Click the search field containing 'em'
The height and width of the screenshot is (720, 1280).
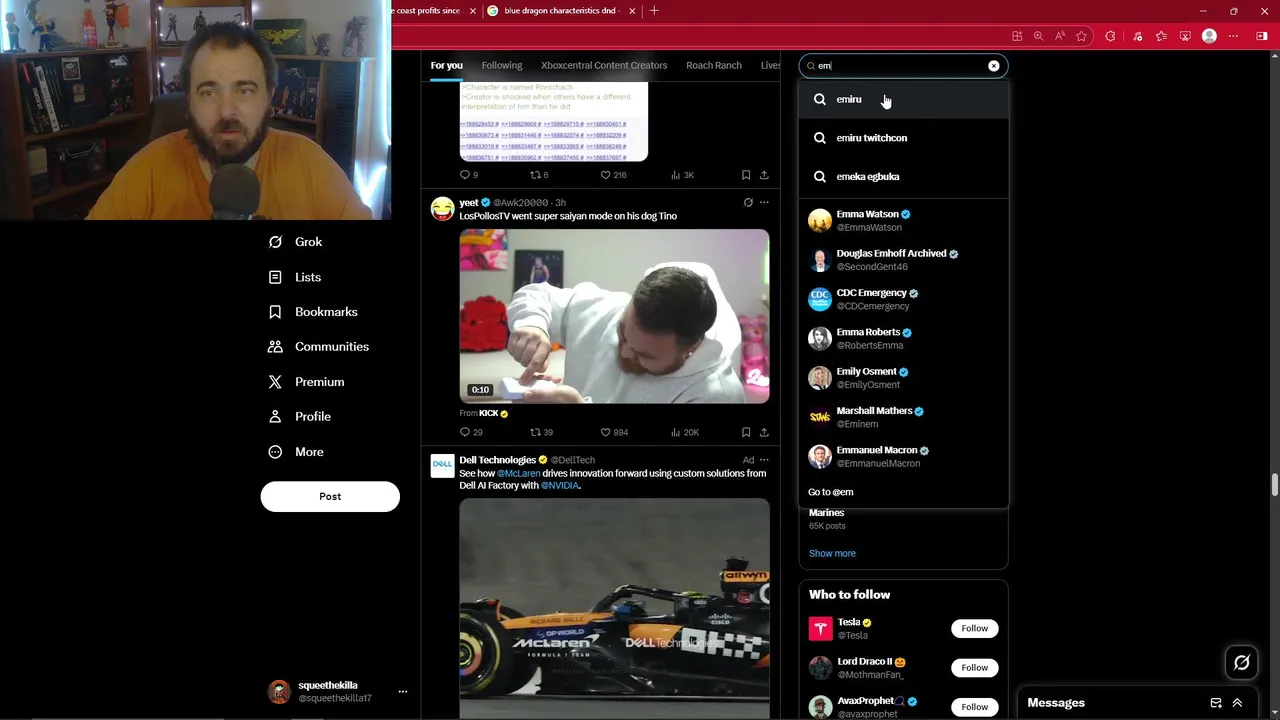click(x=903, y=66)
